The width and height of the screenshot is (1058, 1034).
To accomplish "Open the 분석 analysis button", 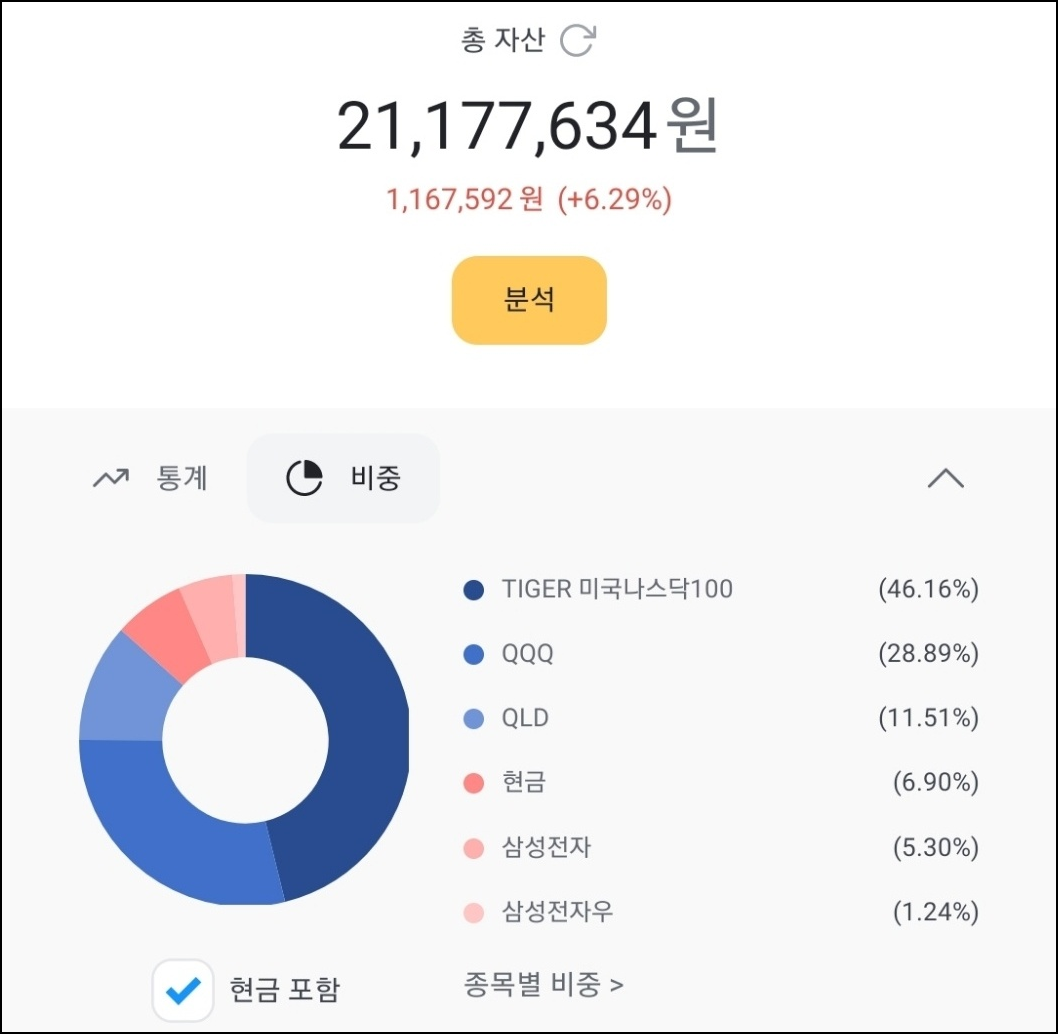I will coord(529,300).
